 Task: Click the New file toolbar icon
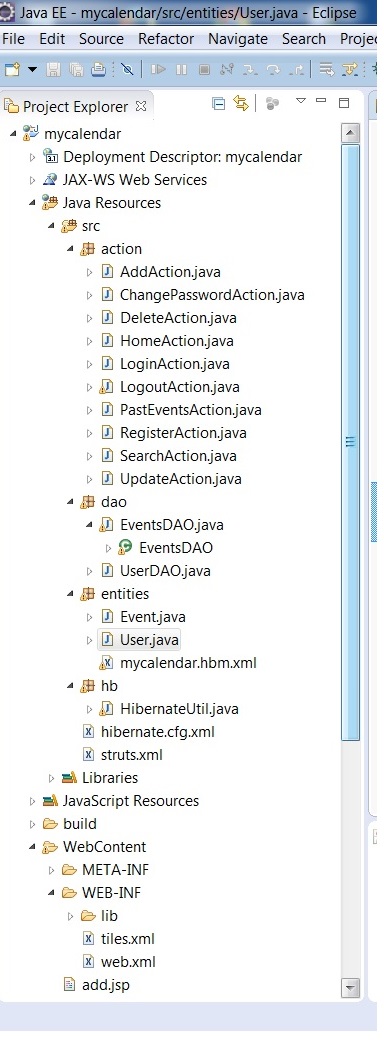click(x=12, y=68)
